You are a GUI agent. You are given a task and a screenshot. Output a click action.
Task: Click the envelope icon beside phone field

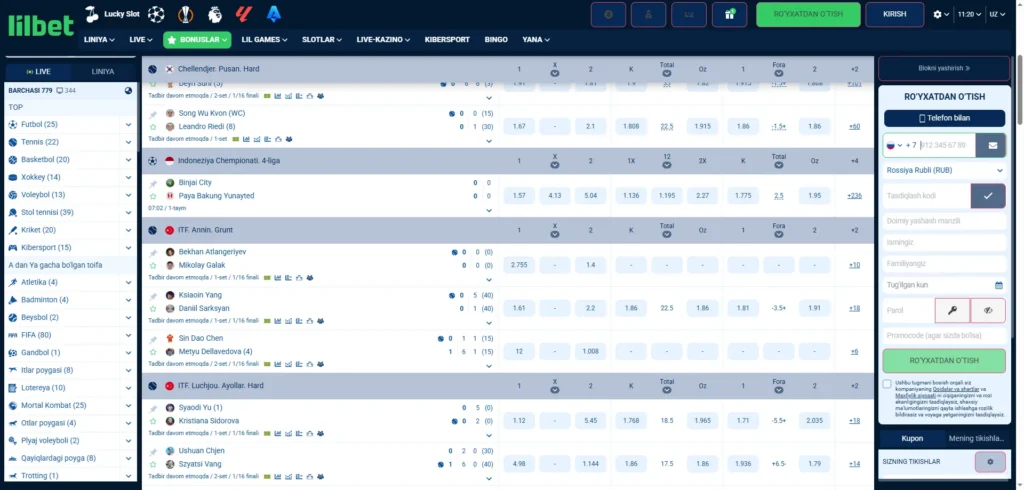pos(993,145)
